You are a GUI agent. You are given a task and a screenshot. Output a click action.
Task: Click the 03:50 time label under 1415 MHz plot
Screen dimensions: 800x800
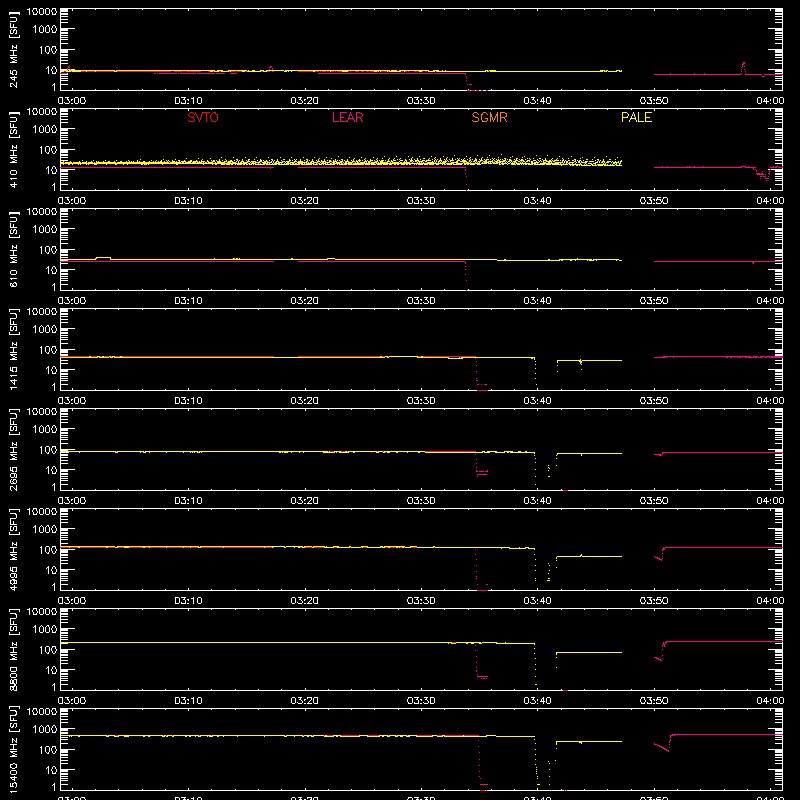(x=654, y=401)
